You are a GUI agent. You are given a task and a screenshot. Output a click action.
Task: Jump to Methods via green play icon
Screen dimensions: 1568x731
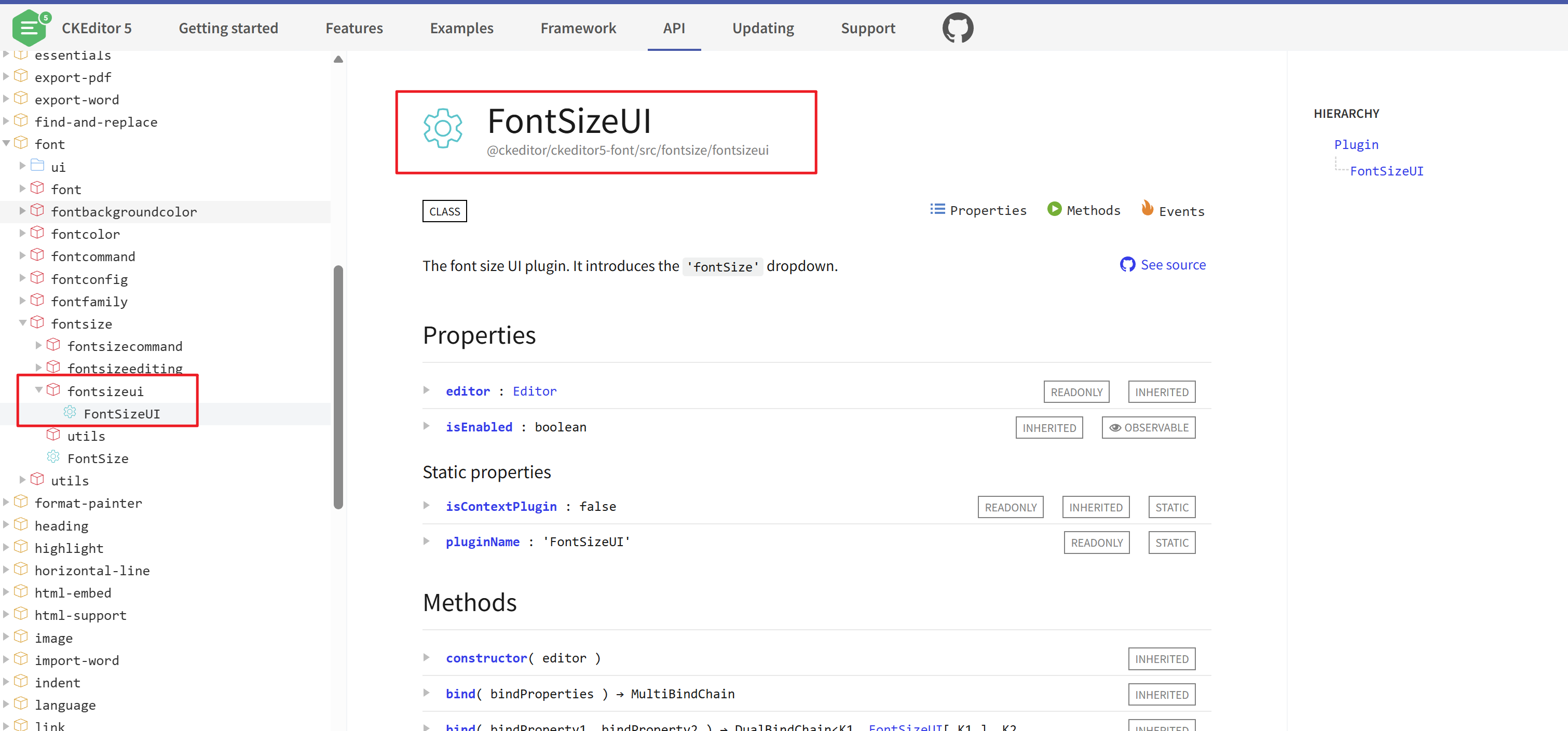click(x=1054, y=209)
